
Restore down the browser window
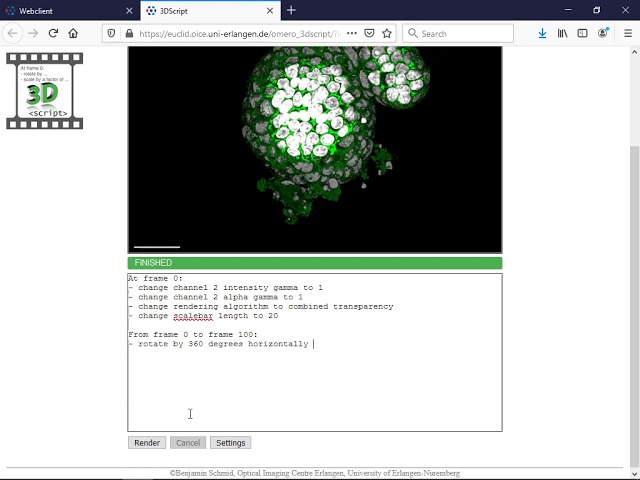[x=597, y=10]
